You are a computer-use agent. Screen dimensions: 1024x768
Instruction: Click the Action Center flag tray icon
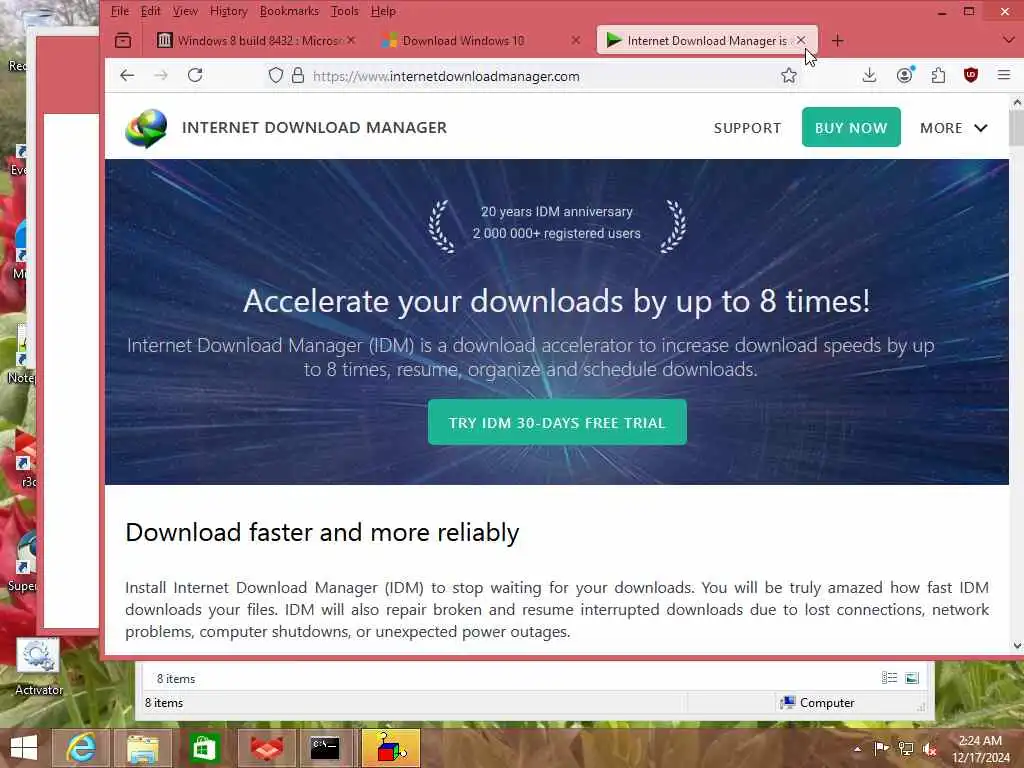pyautogui.click(x=881, y=748)
